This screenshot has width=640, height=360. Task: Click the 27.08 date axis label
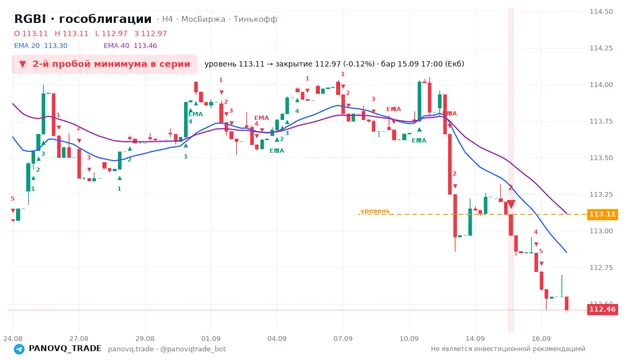(79, 338)
